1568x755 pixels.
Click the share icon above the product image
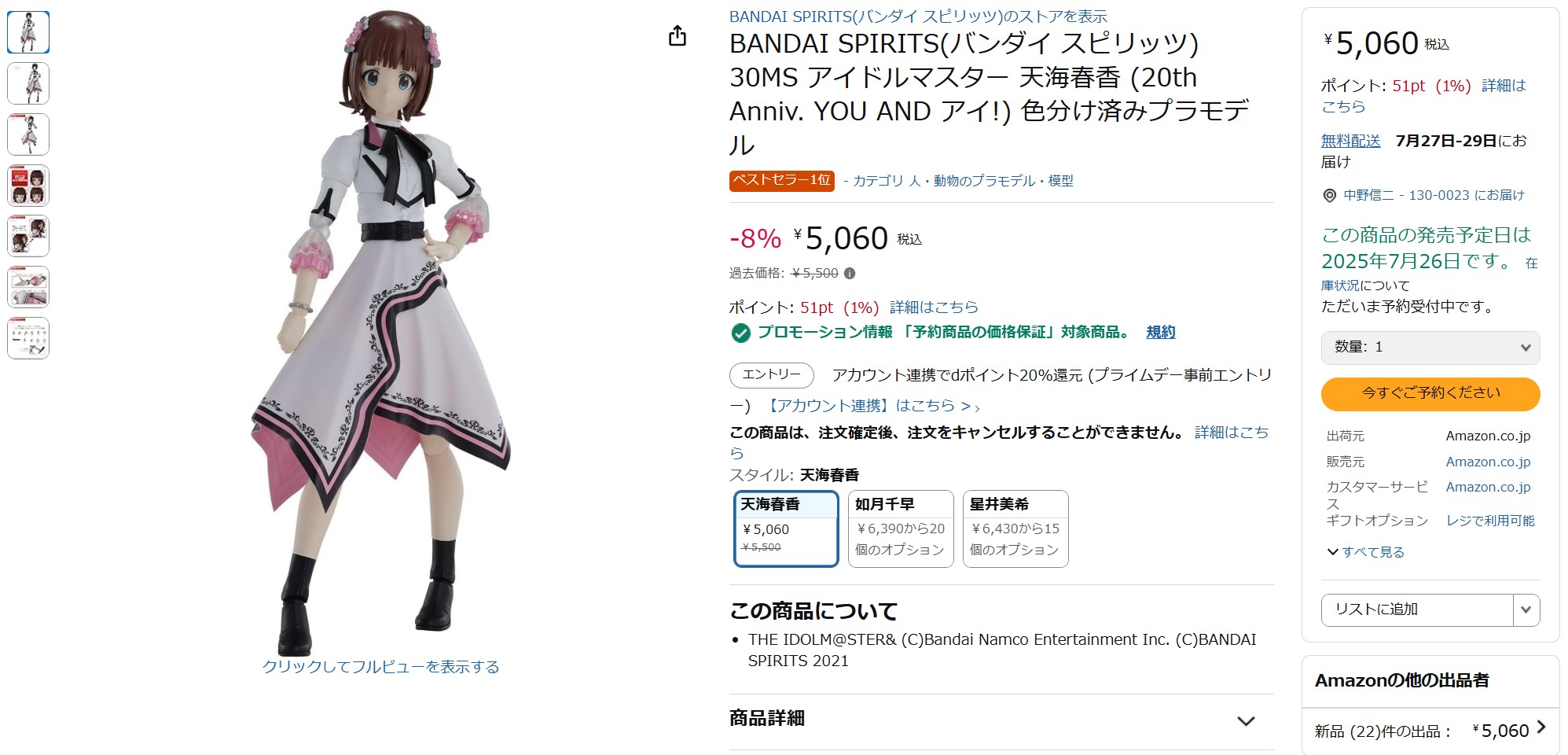coord(678,36)
